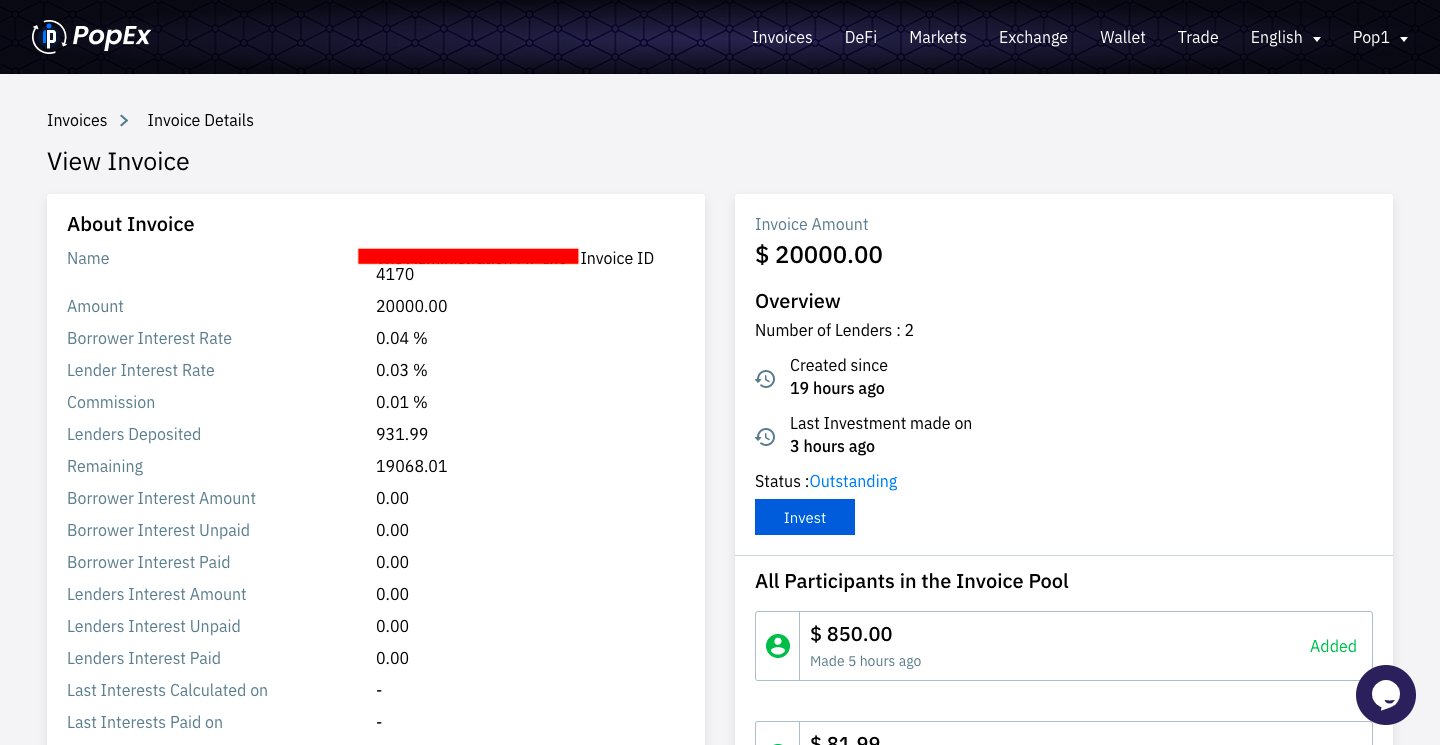Expand the English language dropdown
Image resolution: width=1440 pixels, height=745 pixels.
coord(1285,37)
